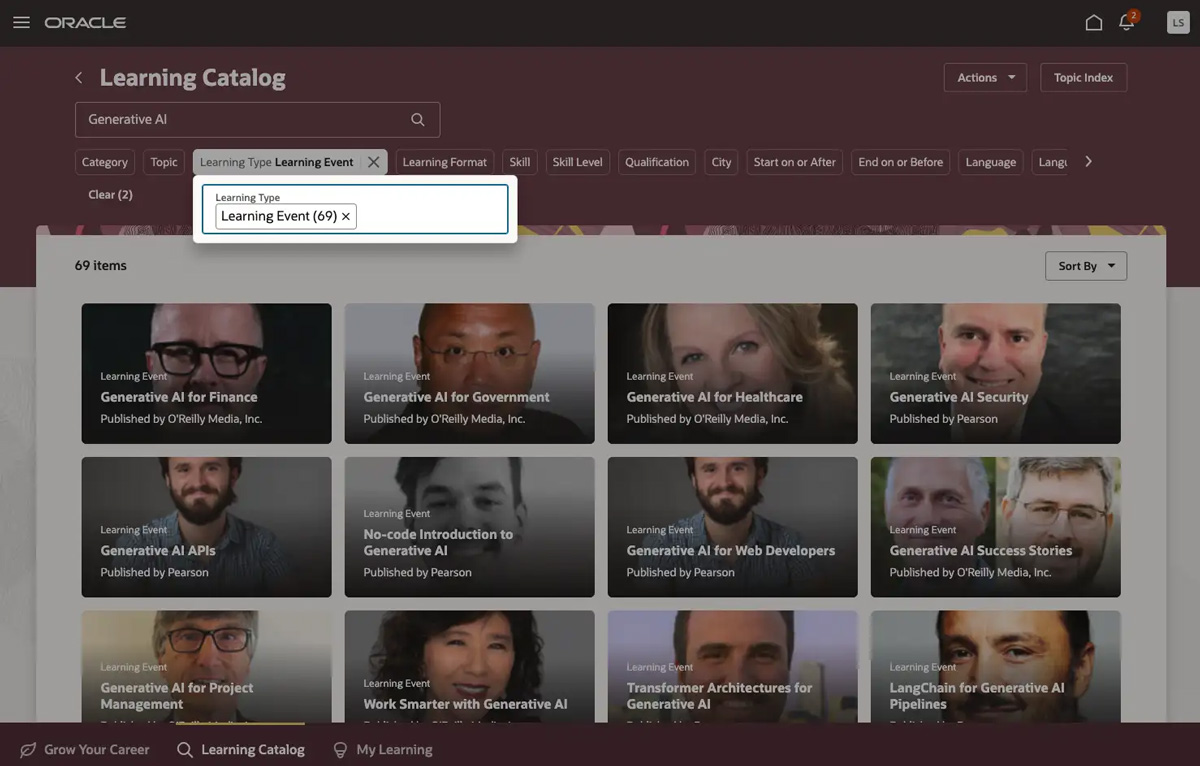Open the Category filter

(x=105, y=162)
